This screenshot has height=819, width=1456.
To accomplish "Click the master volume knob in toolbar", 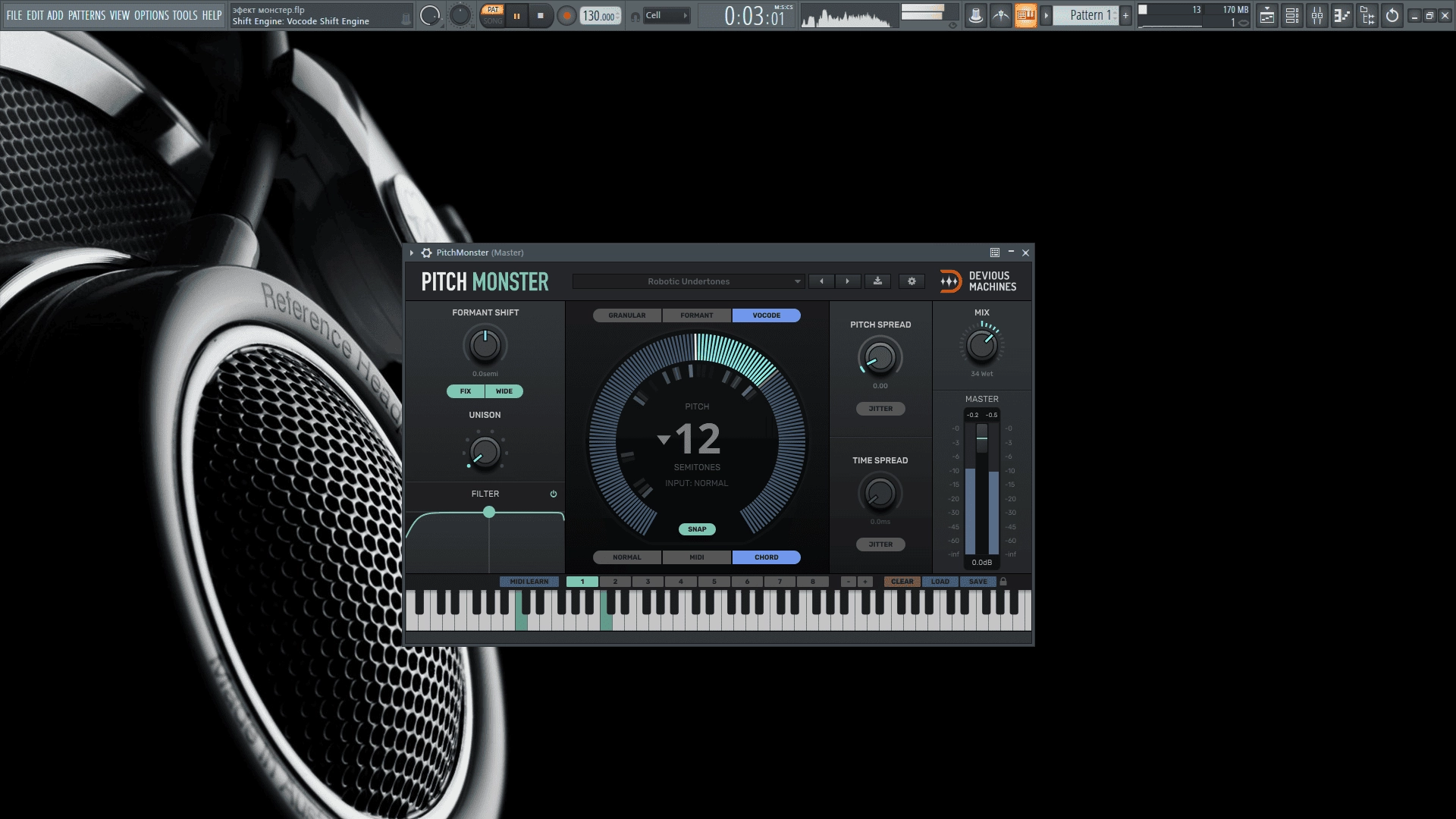I will click(x=430, y=15).
